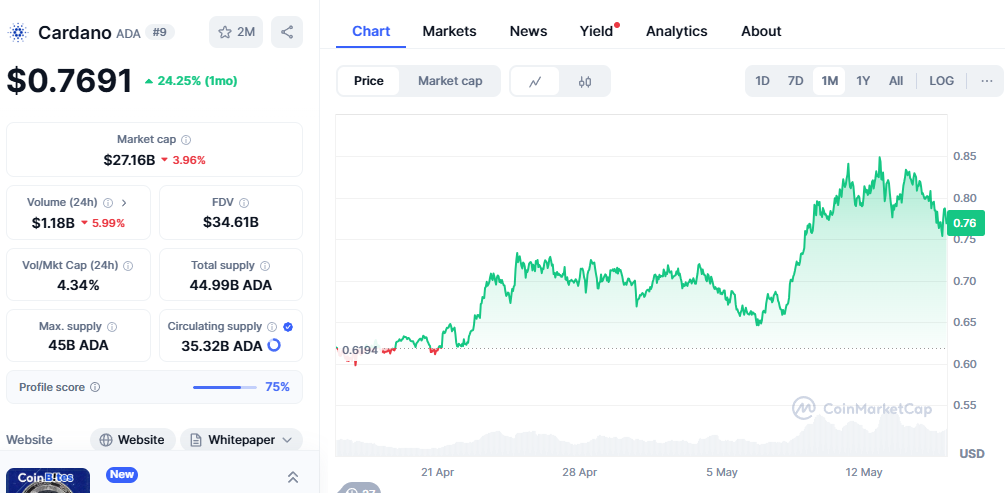
Task: Open the Yield tab
Action: pyautogui.click(x=597, y=31)
